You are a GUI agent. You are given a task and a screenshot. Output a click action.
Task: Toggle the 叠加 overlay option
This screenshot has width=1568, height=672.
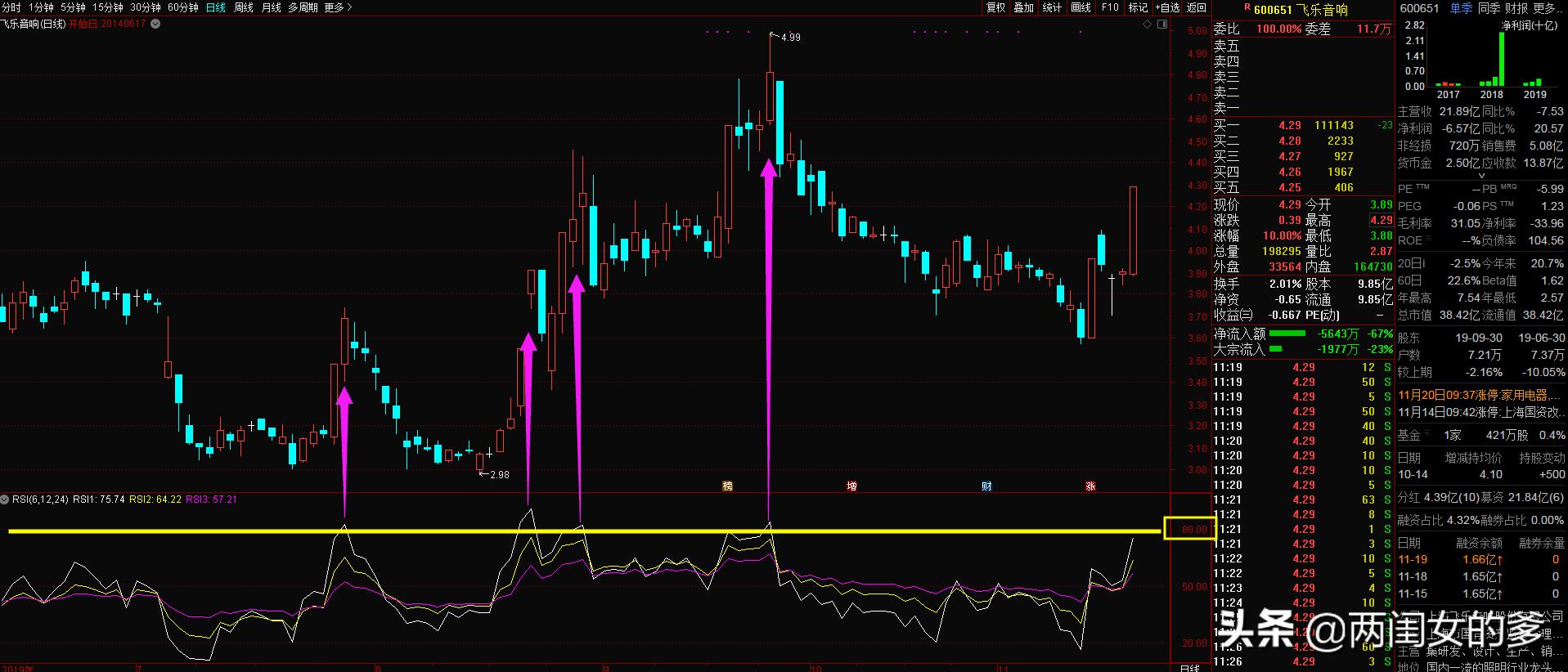pos(1023,7)
